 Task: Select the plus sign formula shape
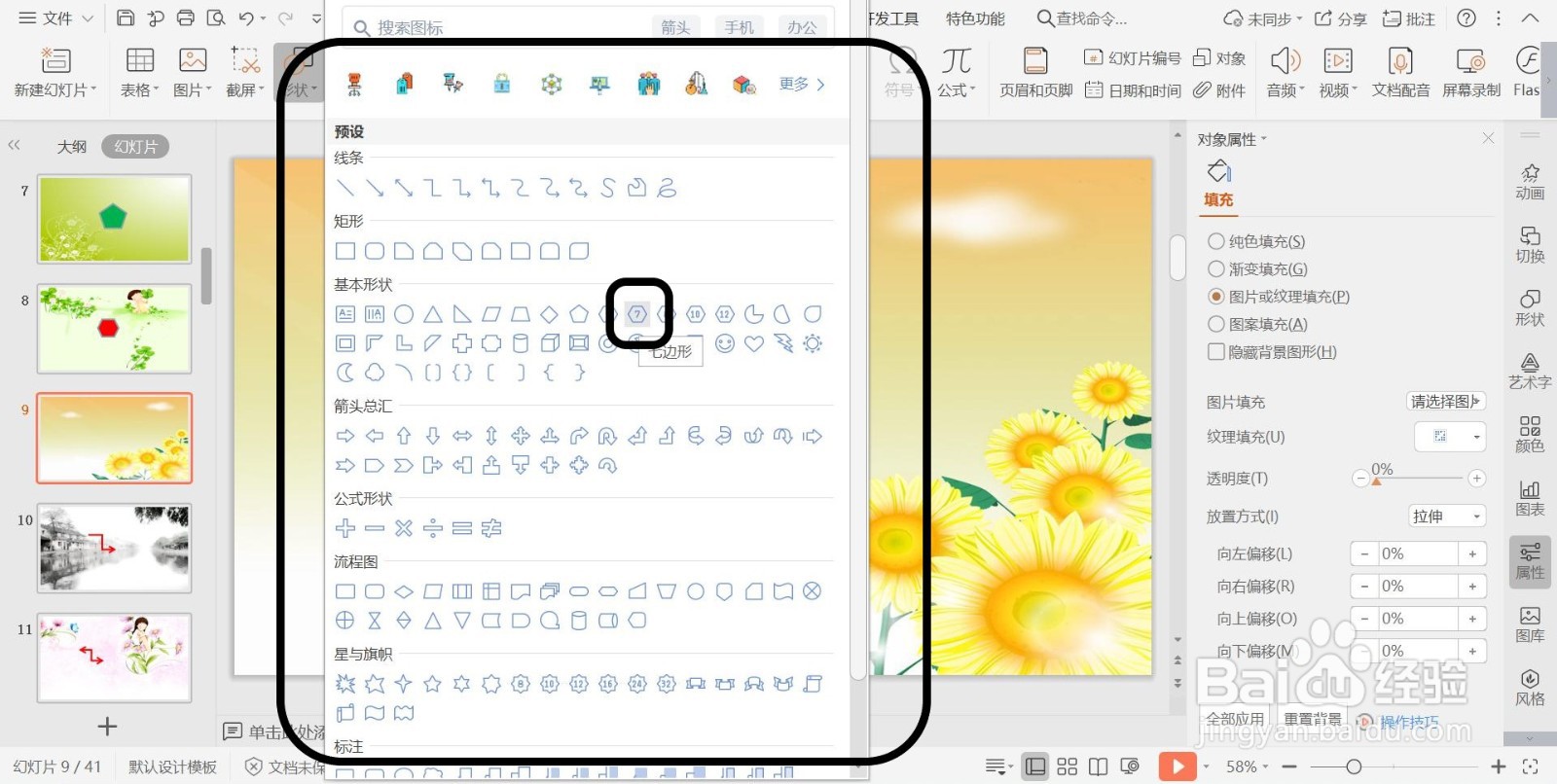(x=345, y=528)
